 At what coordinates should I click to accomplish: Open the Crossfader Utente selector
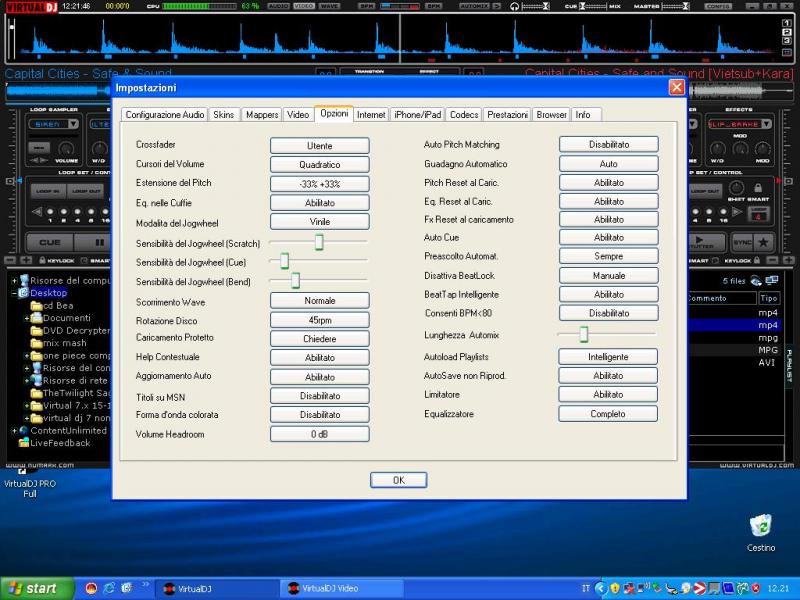[319, 145]
